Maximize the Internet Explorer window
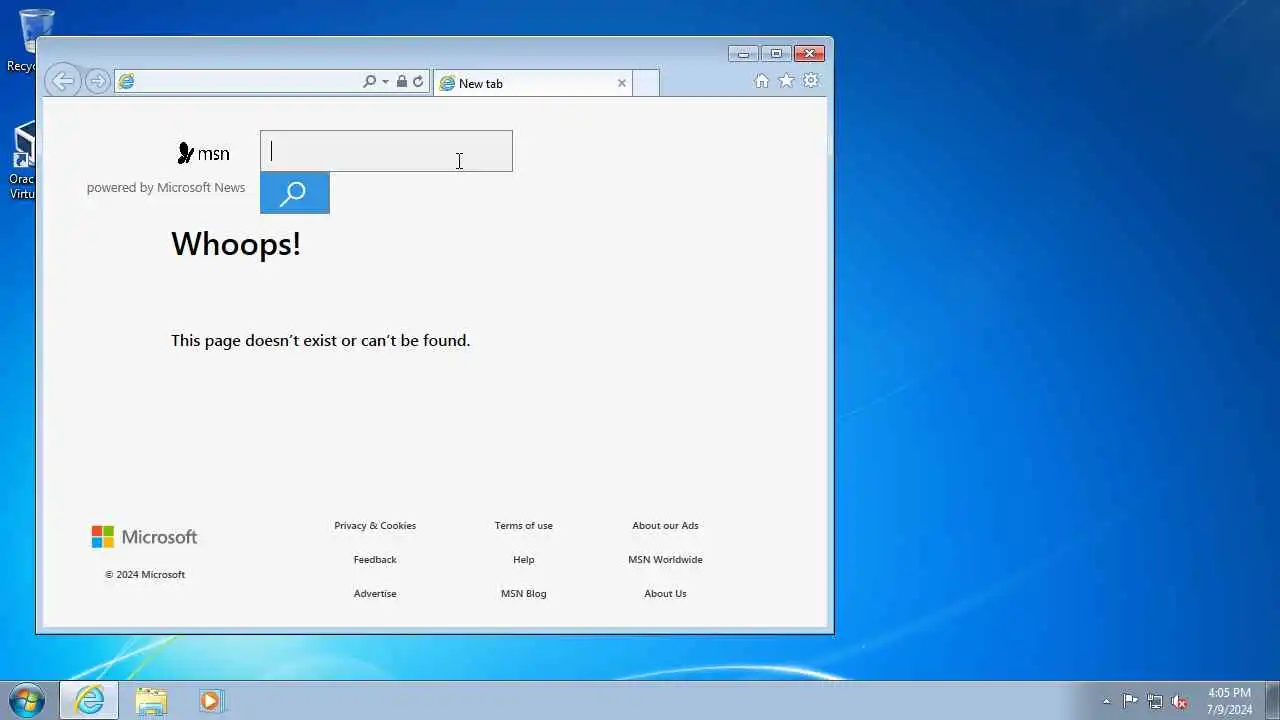Viewport: 1280px width, 720px height. click(x=776, y=54)
